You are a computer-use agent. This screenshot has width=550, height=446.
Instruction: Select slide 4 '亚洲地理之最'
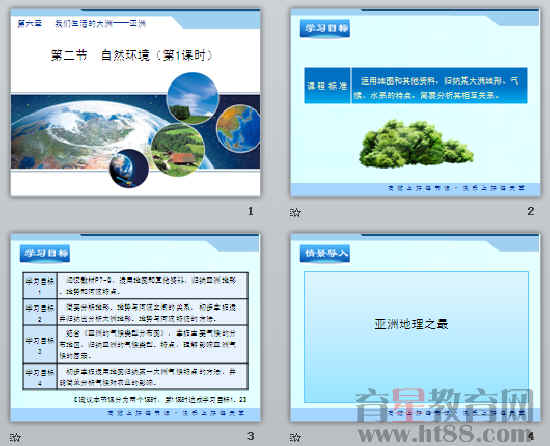[415, 327]
